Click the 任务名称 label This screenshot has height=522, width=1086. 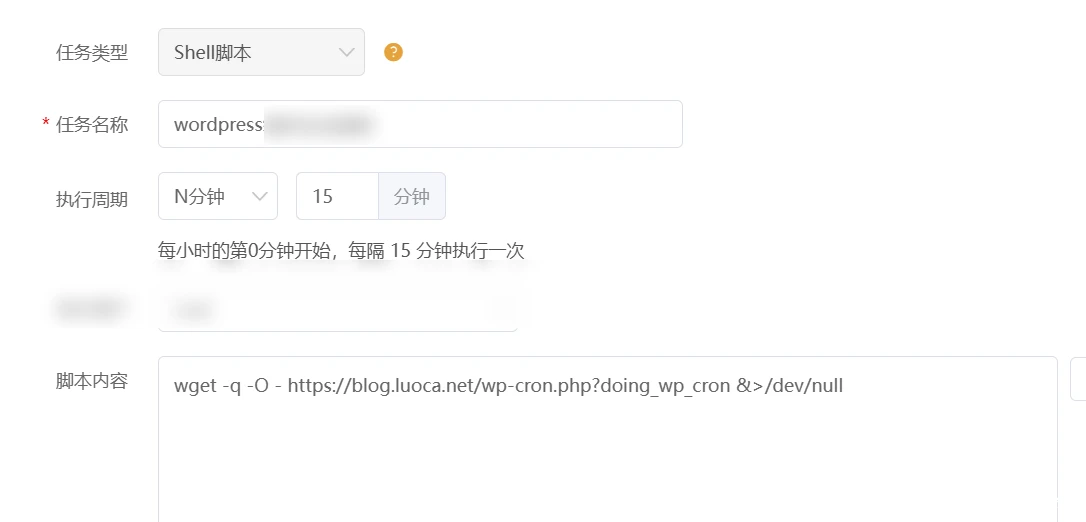pos(92,125)
